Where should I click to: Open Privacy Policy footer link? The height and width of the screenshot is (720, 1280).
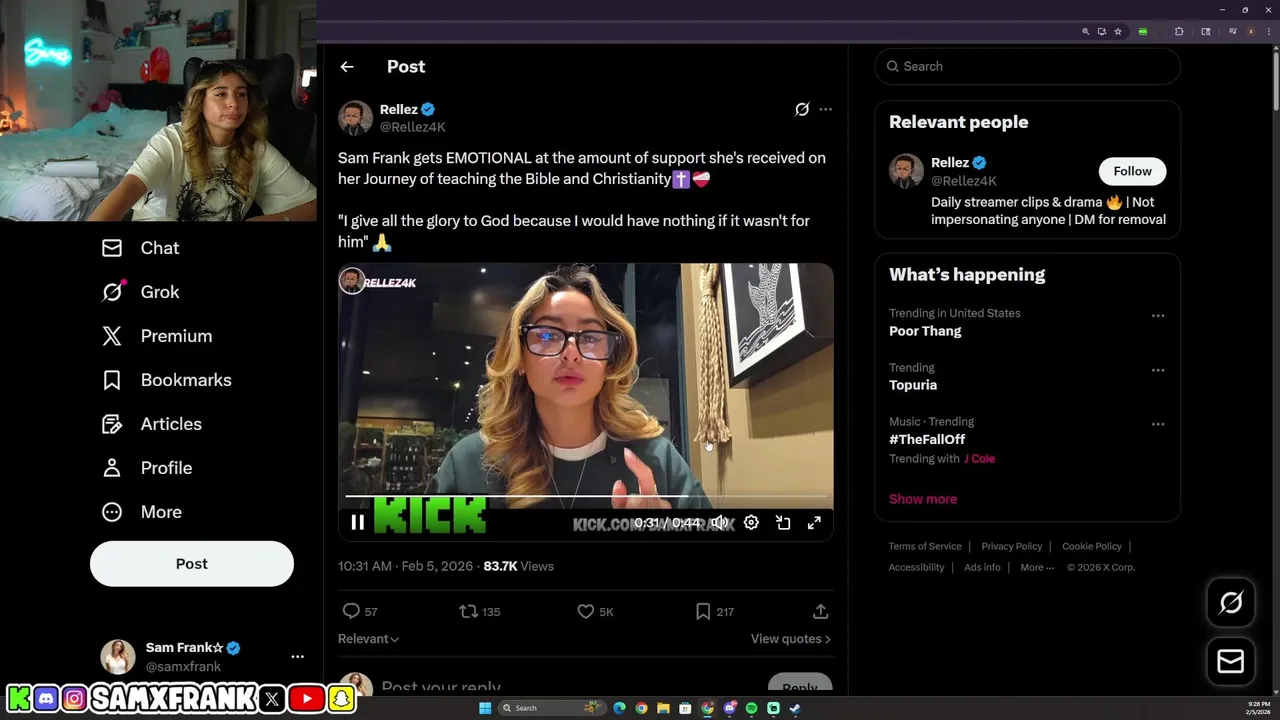pos(1012,547)
